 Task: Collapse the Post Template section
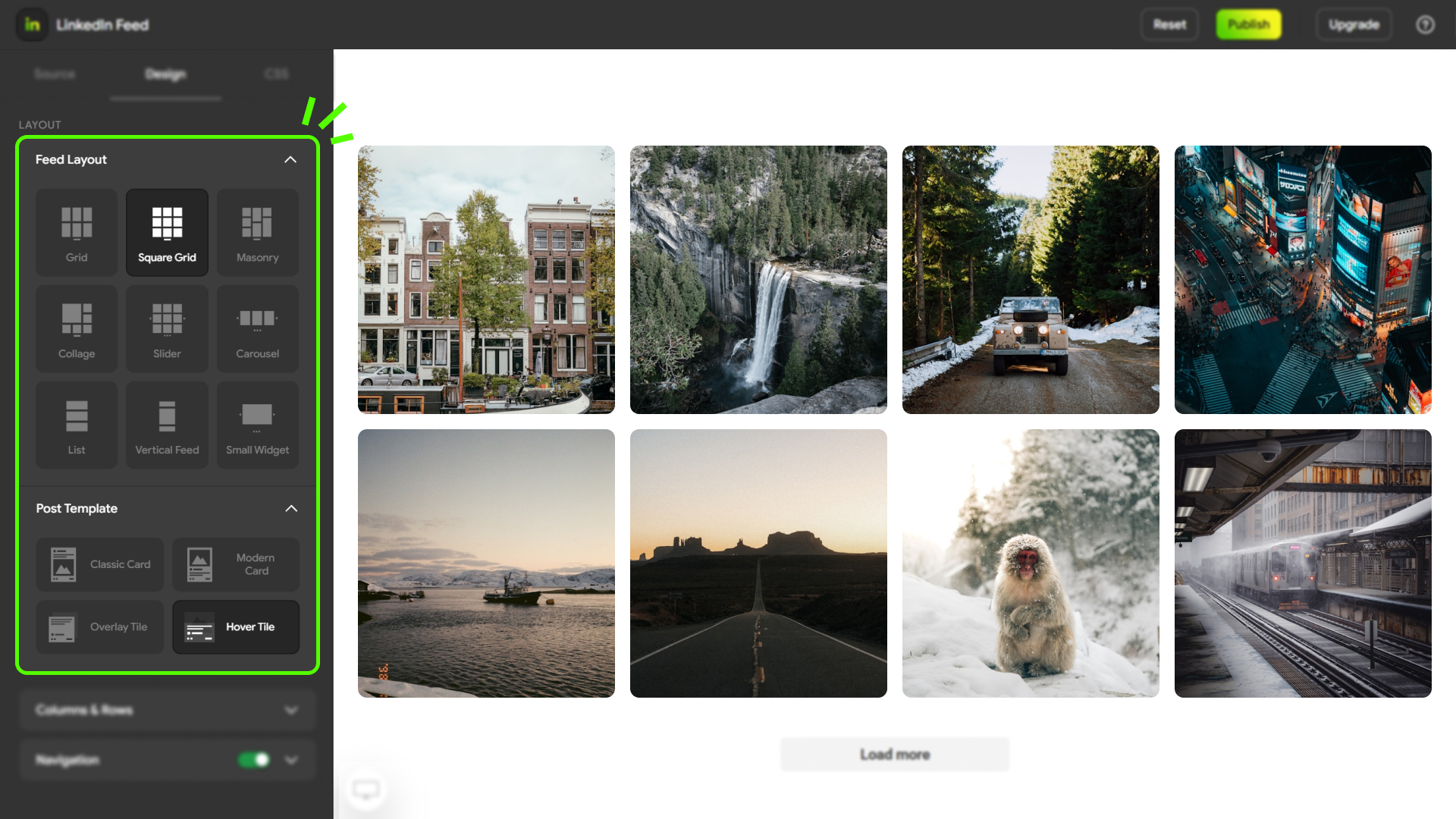(290, 508)
